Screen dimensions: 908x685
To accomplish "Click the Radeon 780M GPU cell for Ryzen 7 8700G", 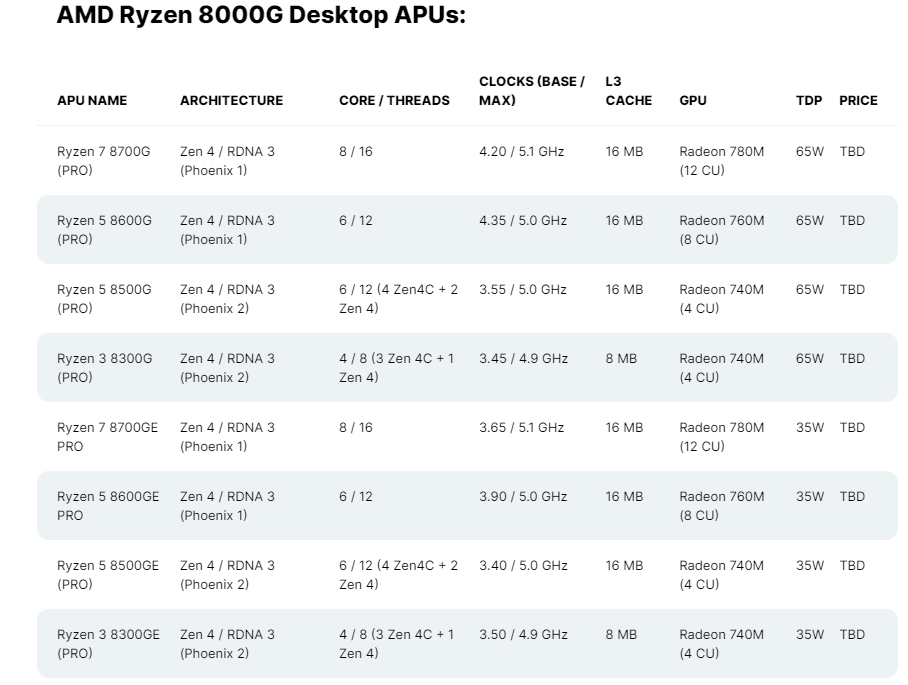I will (722, 161).
